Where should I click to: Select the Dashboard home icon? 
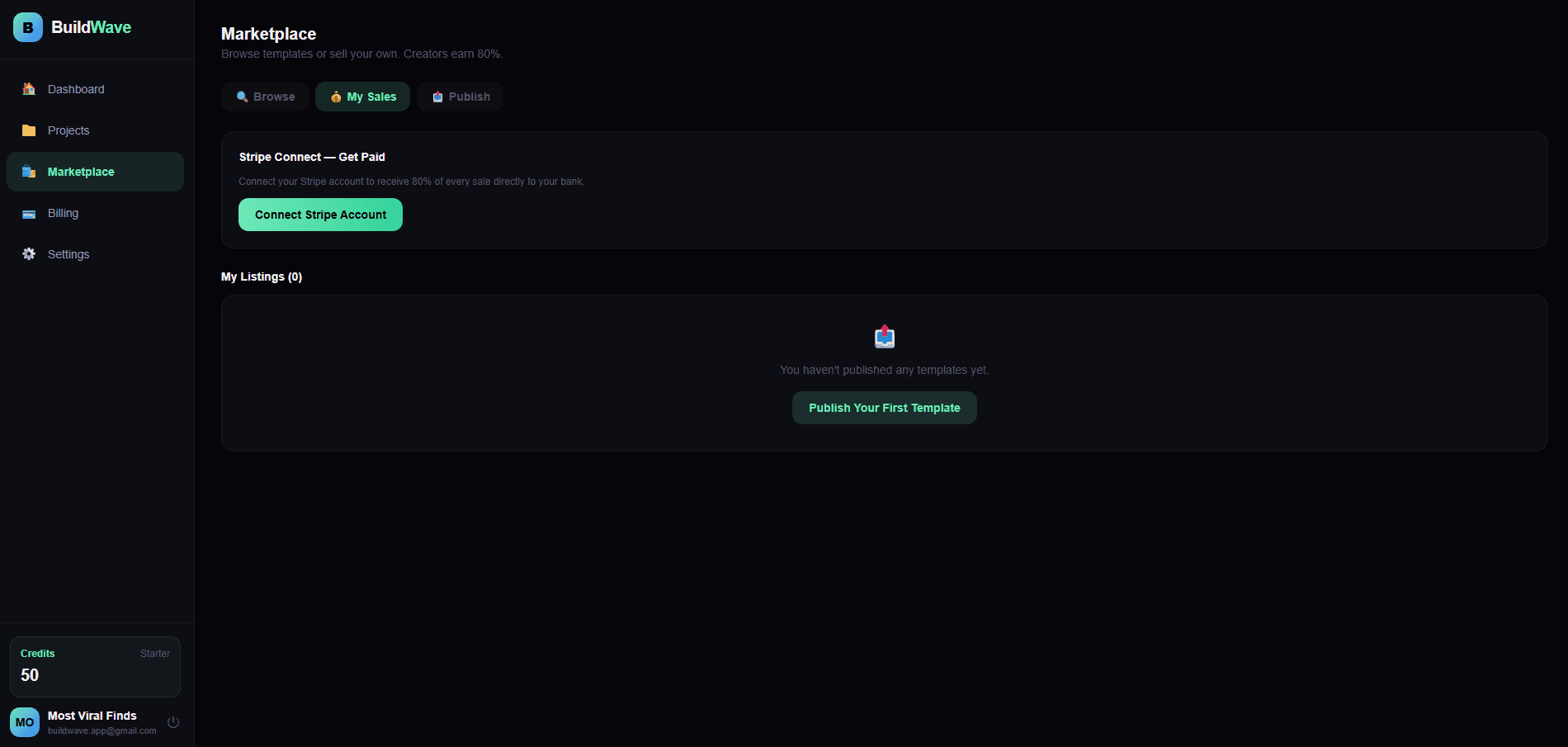click(28, 88)
